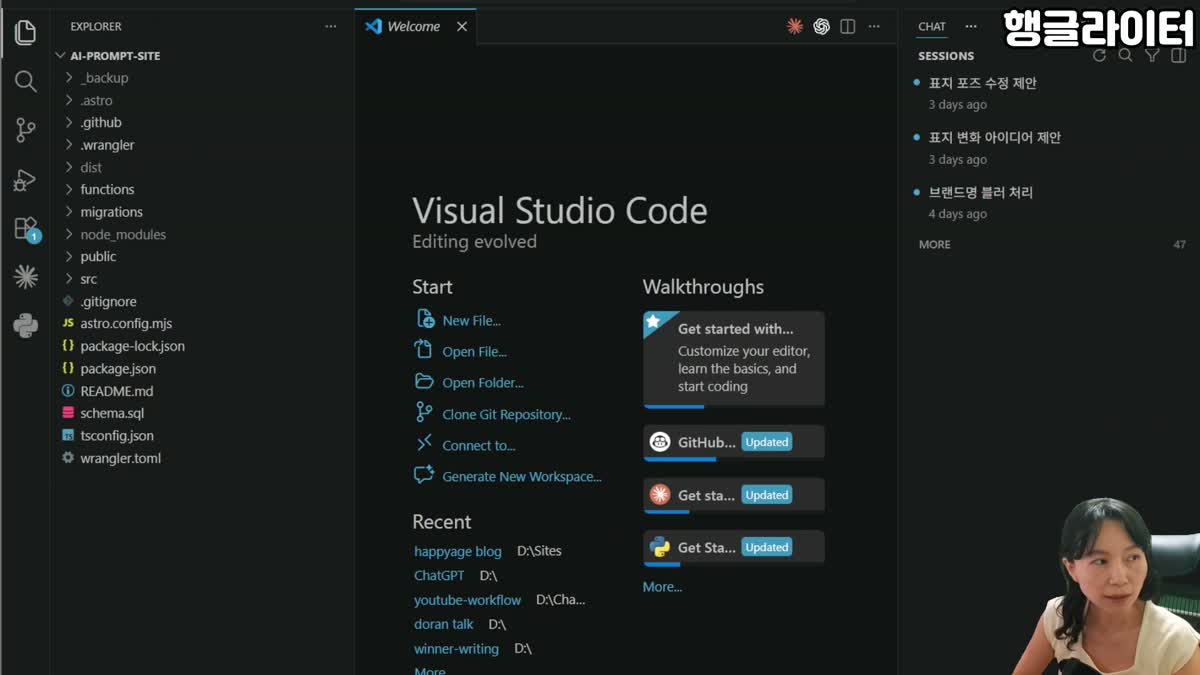This screenshot has height=675, width=1200.
Task: Open Claude icon in activity bar
Action: [25, 277]
